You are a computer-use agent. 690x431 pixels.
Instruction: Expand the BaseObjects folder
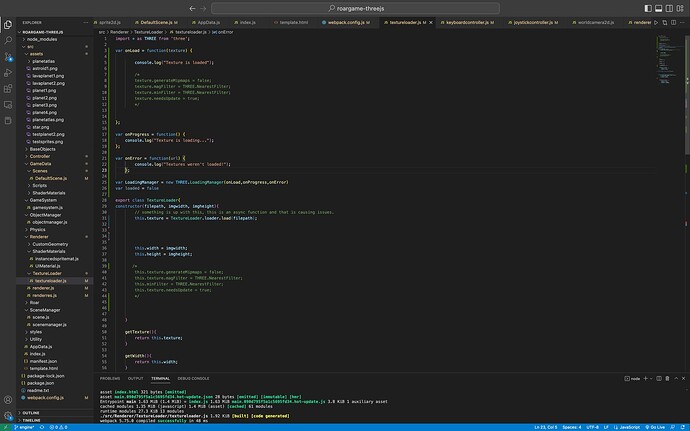pyautogui.click(x=55, y=149)
